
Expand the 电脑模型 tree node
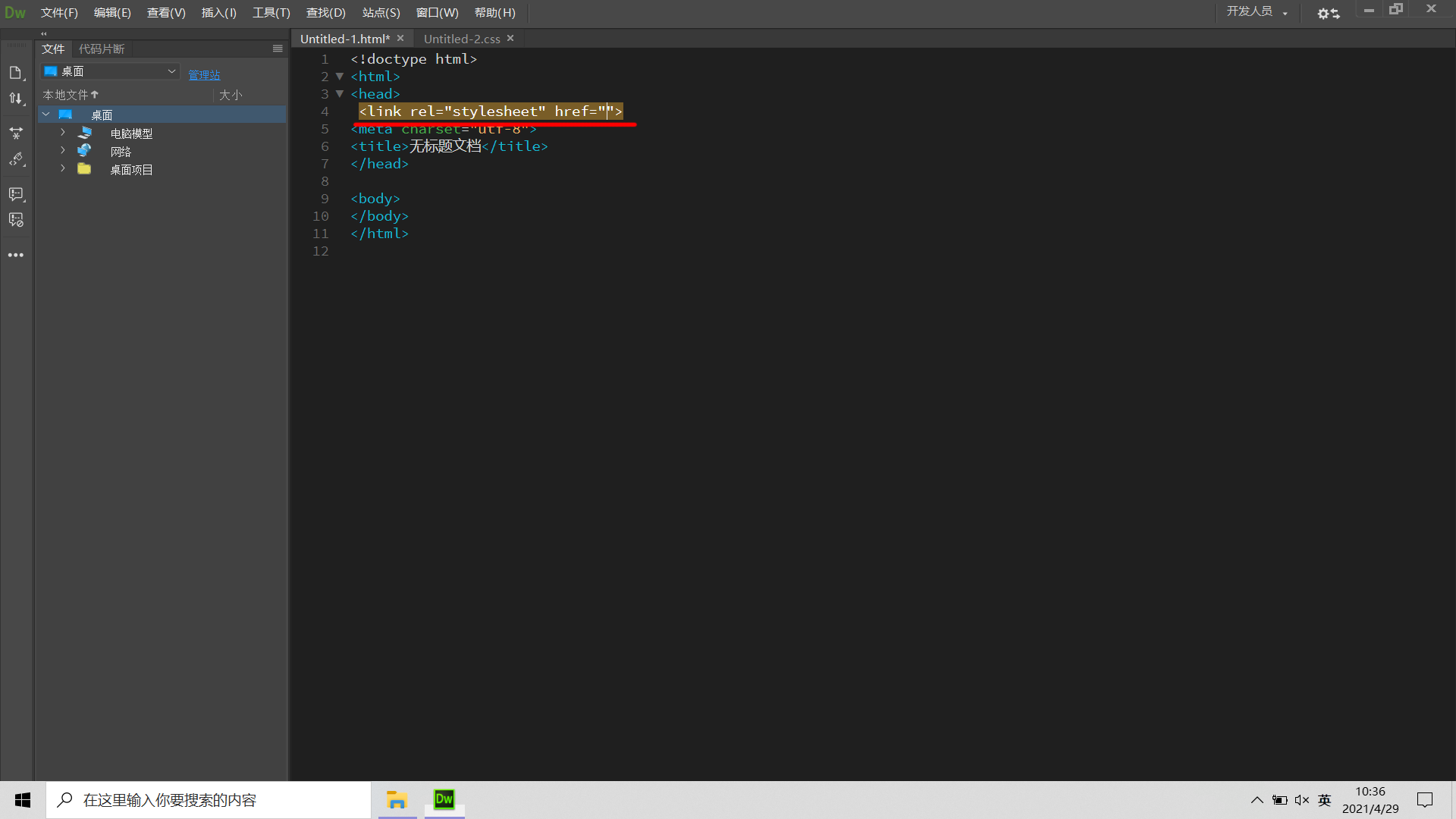click(x=63, y=133)
